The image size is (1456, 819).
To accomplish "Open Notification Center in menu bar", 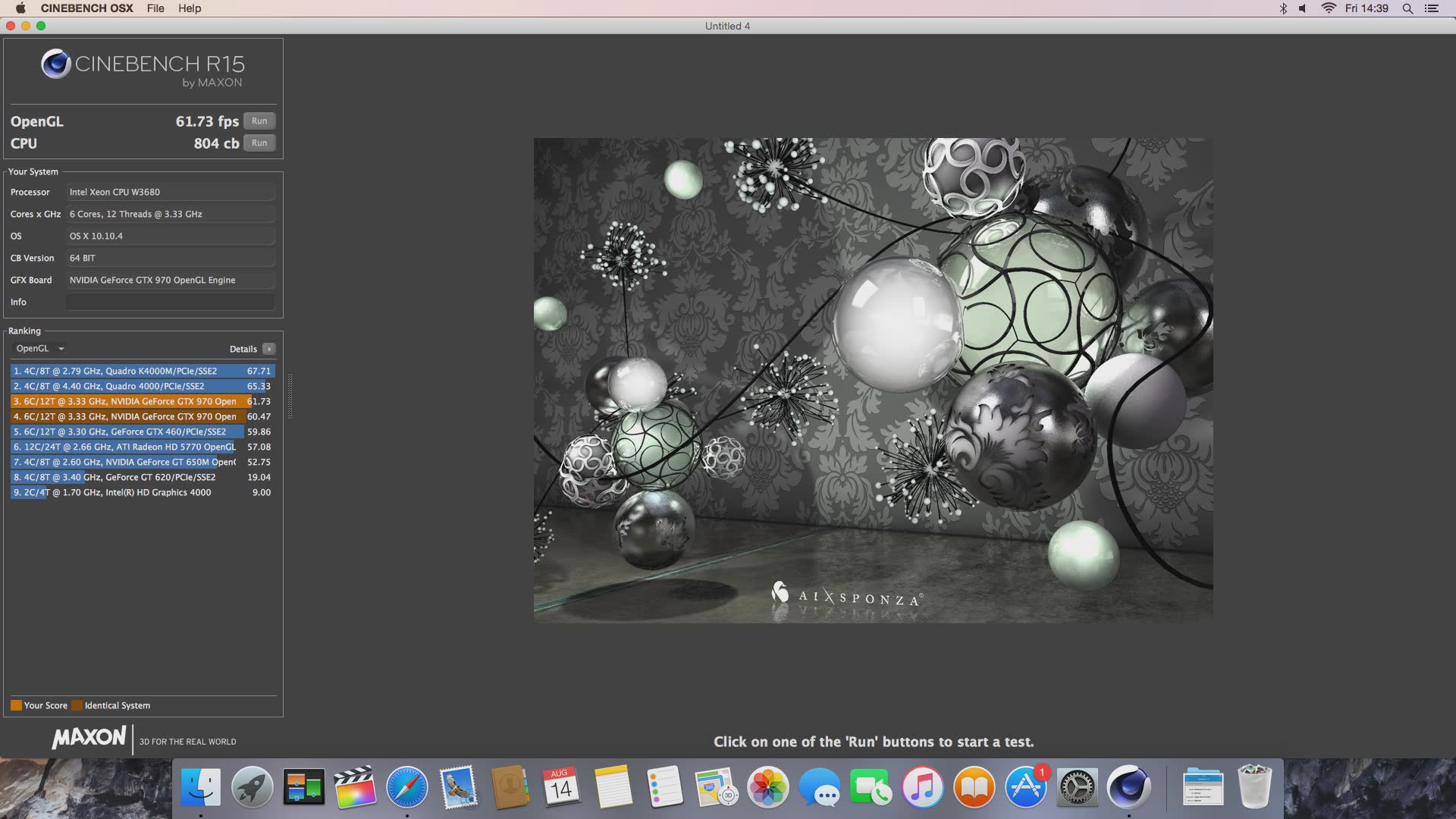I will 1432,8.
